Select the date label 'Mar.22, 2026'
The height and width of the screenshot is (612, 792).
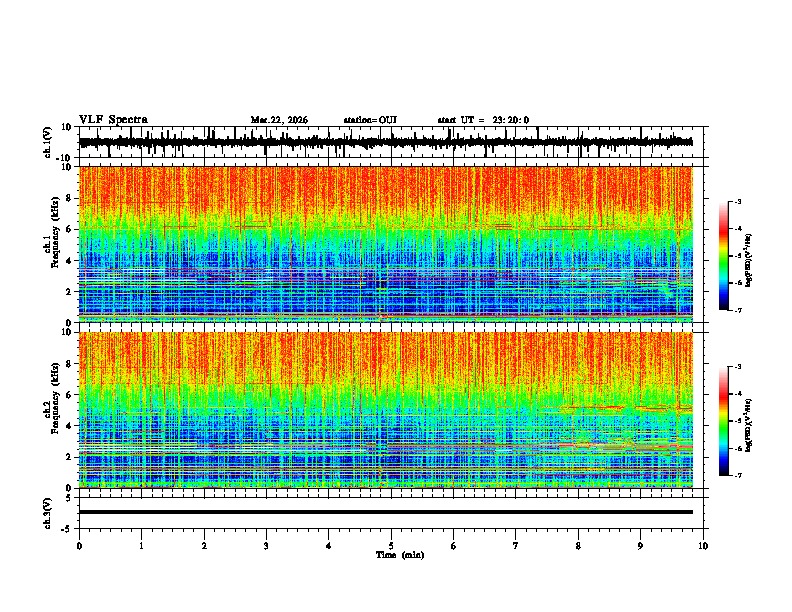(x=279, y=120)
